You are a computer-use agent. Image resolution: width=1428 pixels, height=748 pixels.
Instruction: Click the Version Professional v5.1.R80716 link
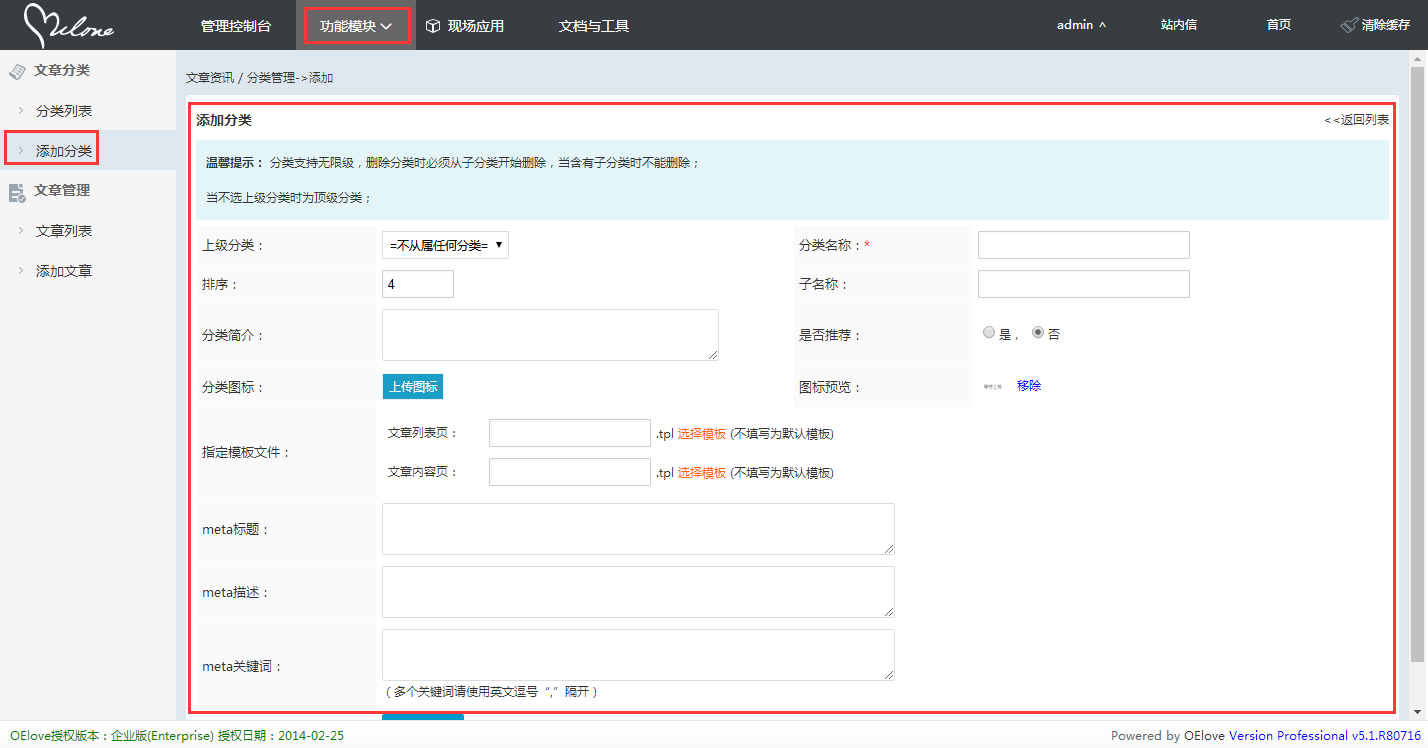[x=1325, y=736]
